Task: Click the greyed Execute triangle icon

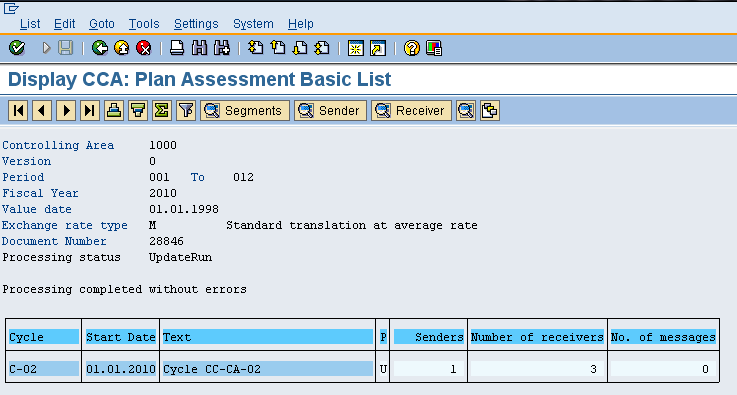Action: pyautogui.click(x=46, y=48)
